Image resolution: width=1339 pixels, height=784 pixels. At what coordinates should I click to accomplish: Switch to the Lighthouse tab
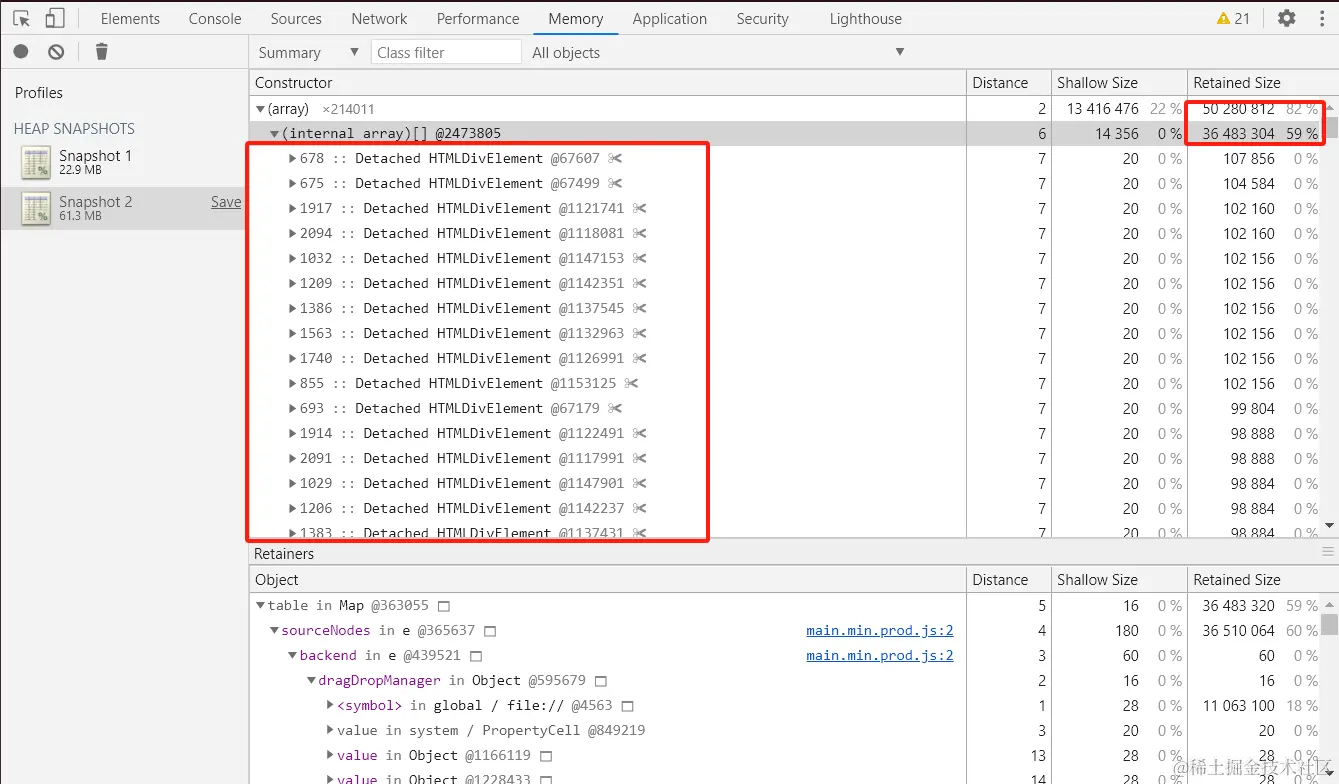pos(866,18)
